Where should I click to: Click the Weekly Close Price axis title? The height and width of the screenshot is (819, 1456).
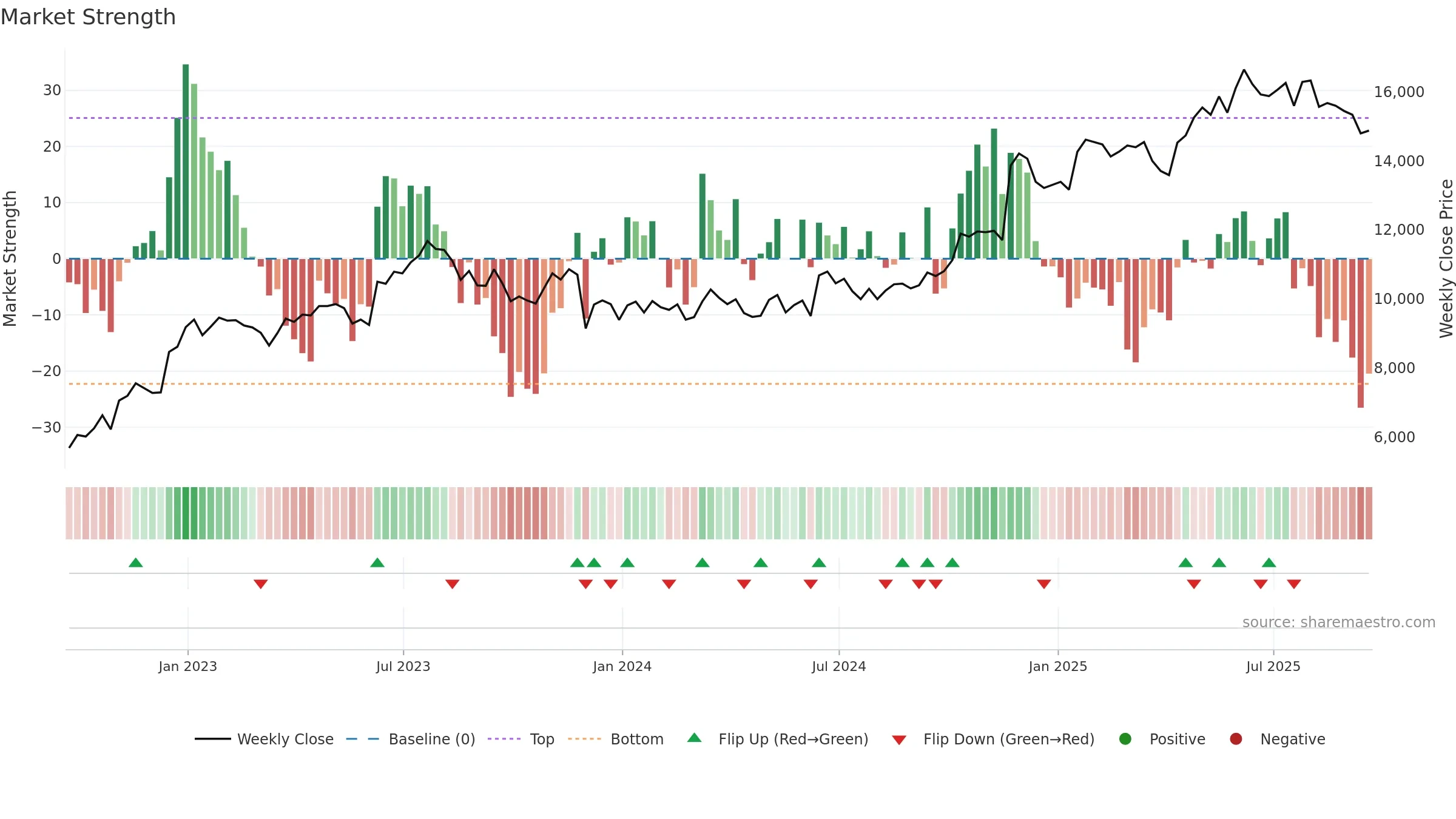click(1447, 258)
